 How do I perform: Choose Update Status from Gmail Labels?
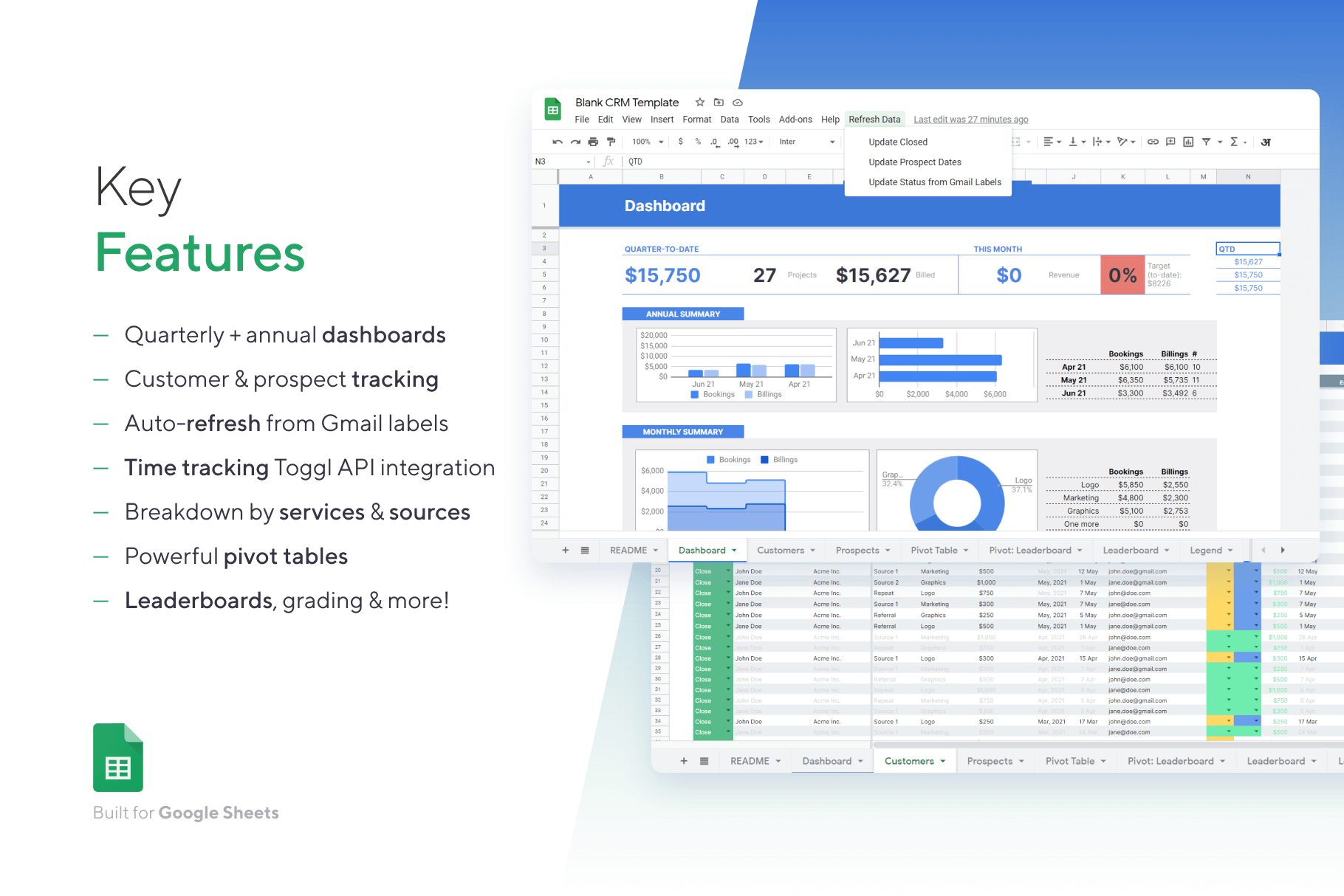pyautogui.click(x=934, y=182)
